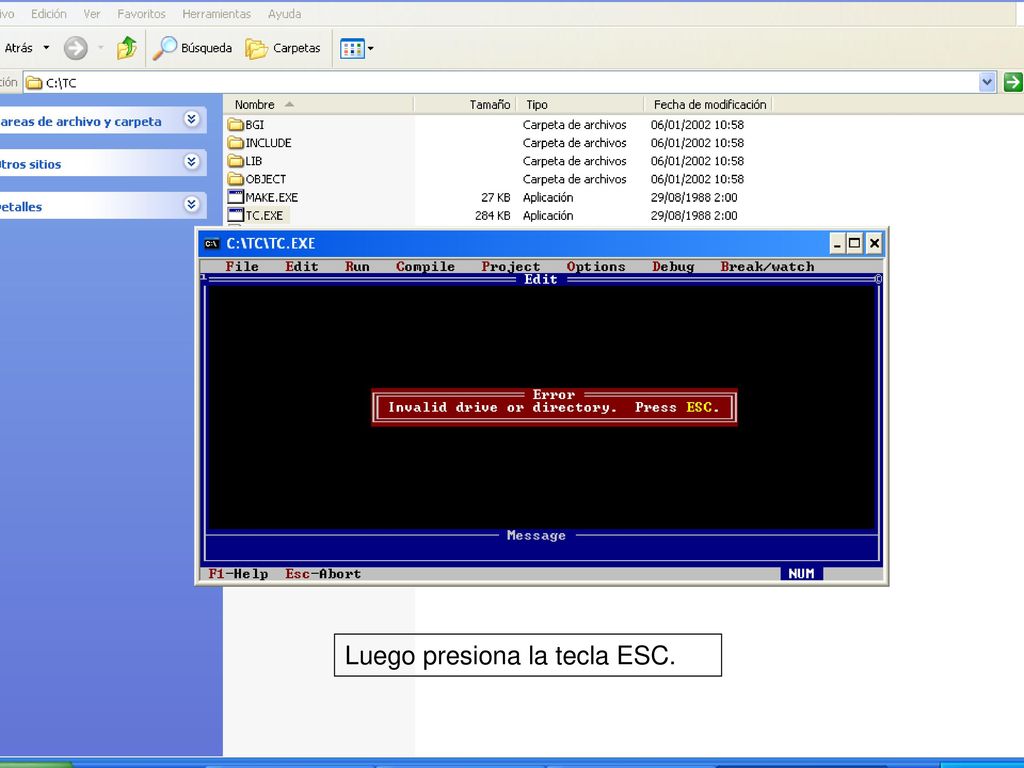Click the address bar showing C:\TC
1024x768 pixels.
pos(502,83)
